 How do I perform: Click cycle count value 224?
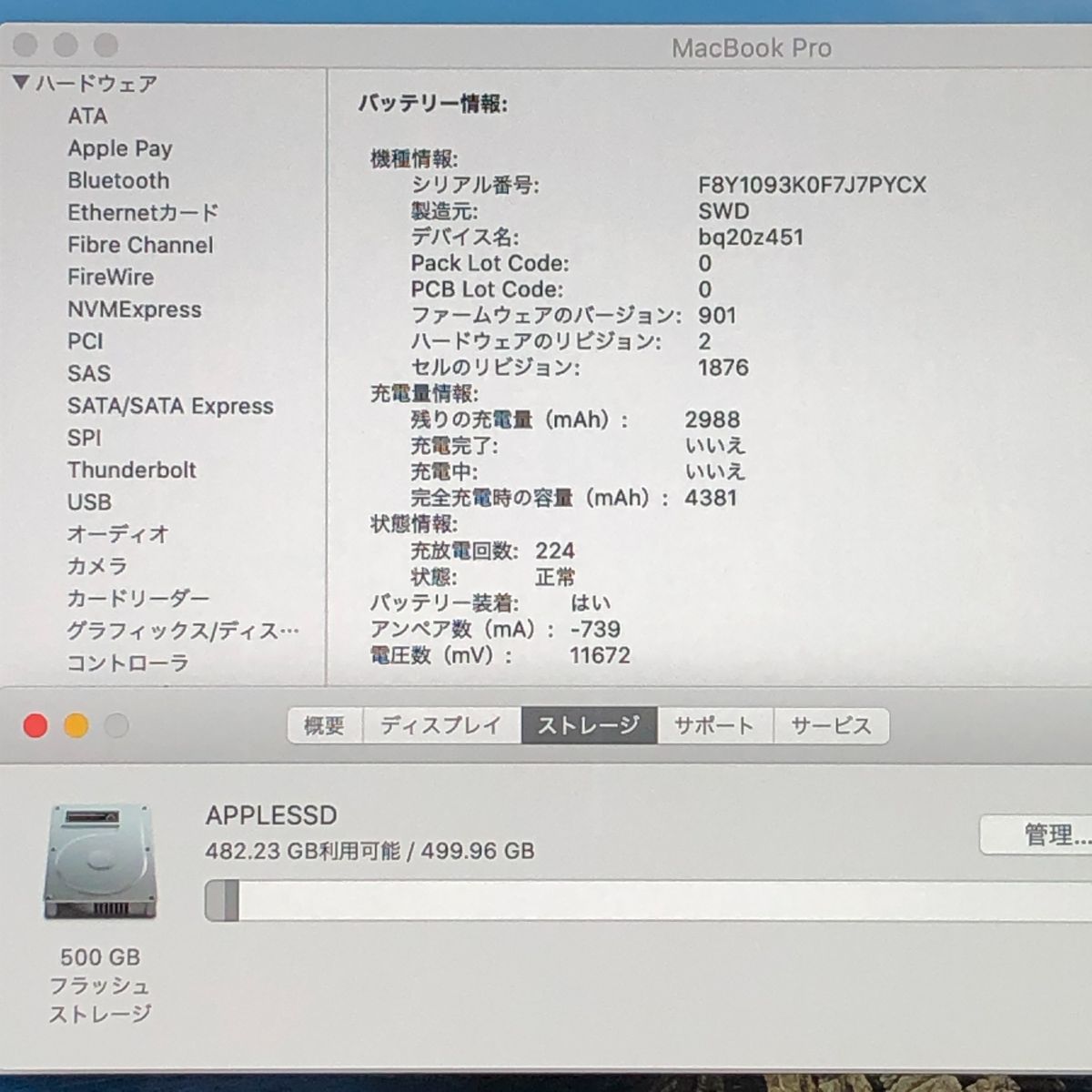[x=555, y=551]
